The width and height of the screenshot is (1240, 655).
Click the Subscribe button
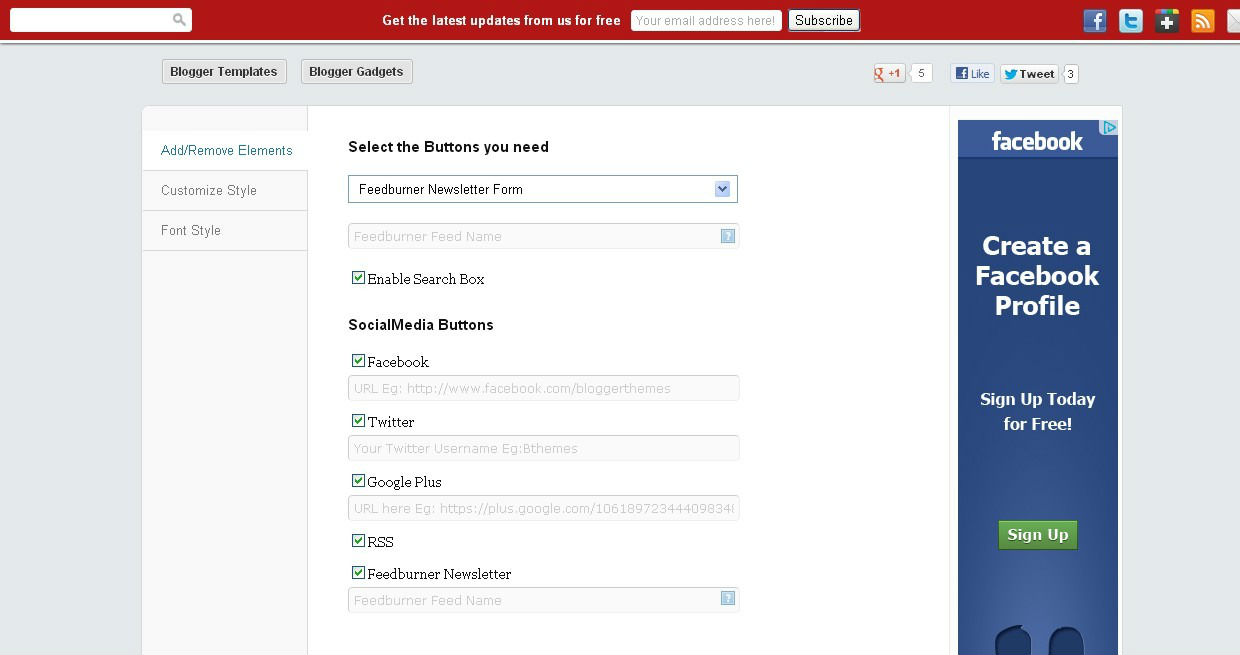pyautogui.click(x=824, y=20)
